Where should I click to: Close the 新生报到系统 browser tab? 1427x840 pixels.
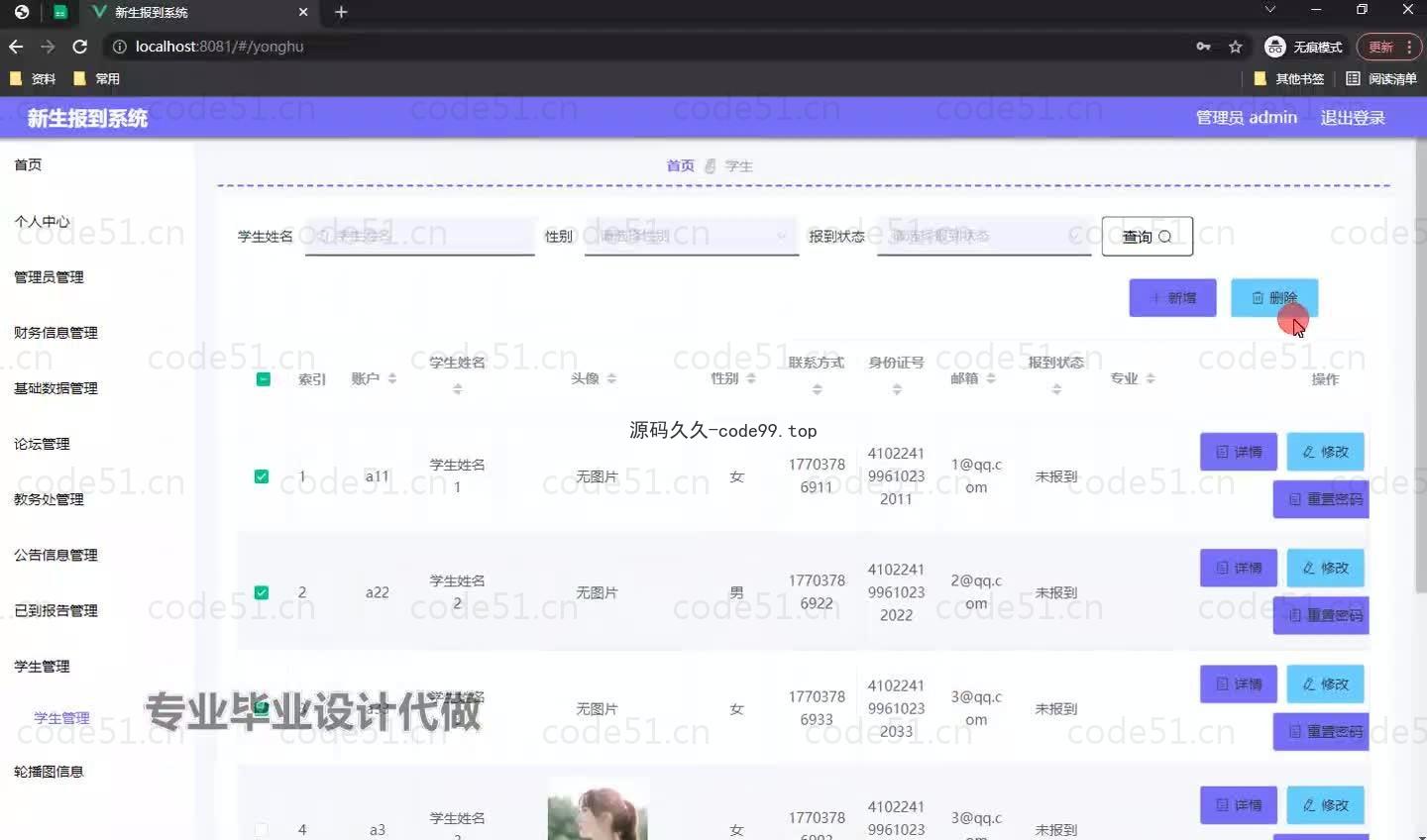pyautogui.click(x=303, y=12)
